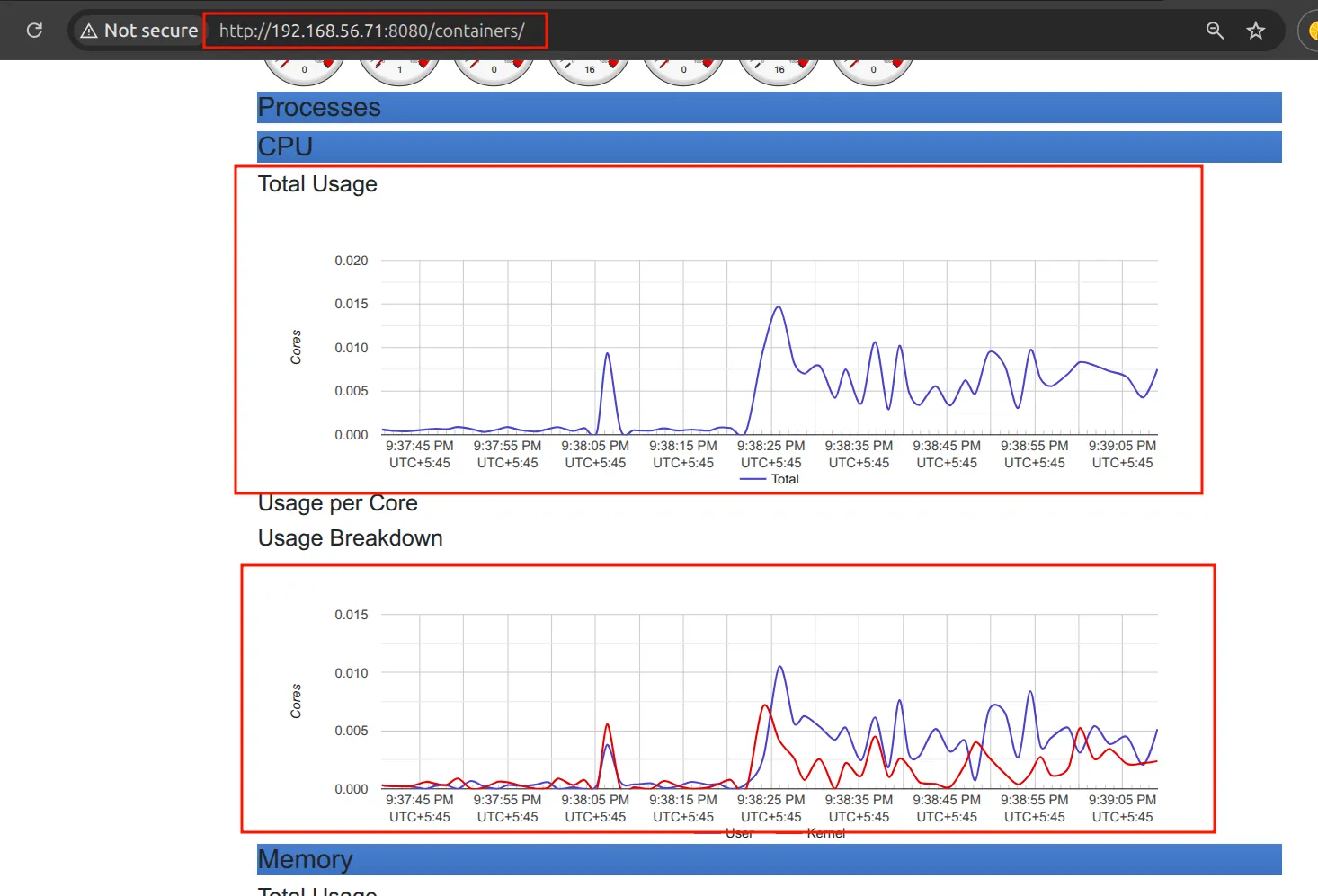The height and width of the screenshot is (896, 1318).
Task: Bookmark this page with the star icon
Action: tap(1256, 31)
